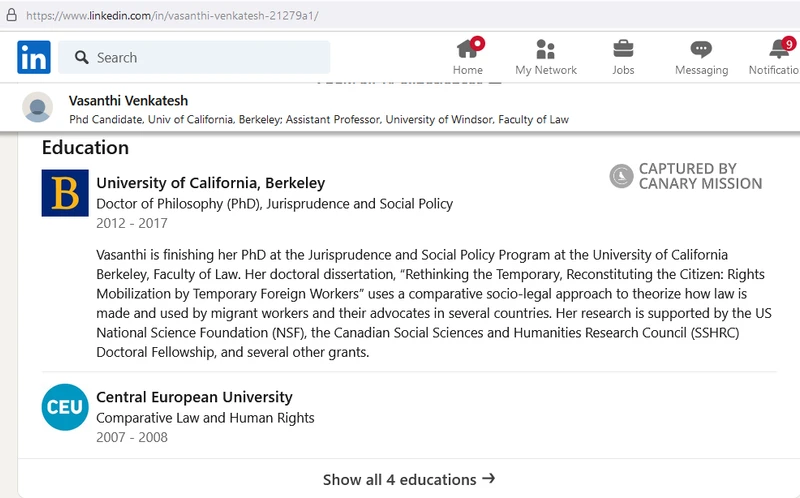Screen dimensions: 800x498
Task: Click the padlock icon in address bar
Action: tap(11, 15)
